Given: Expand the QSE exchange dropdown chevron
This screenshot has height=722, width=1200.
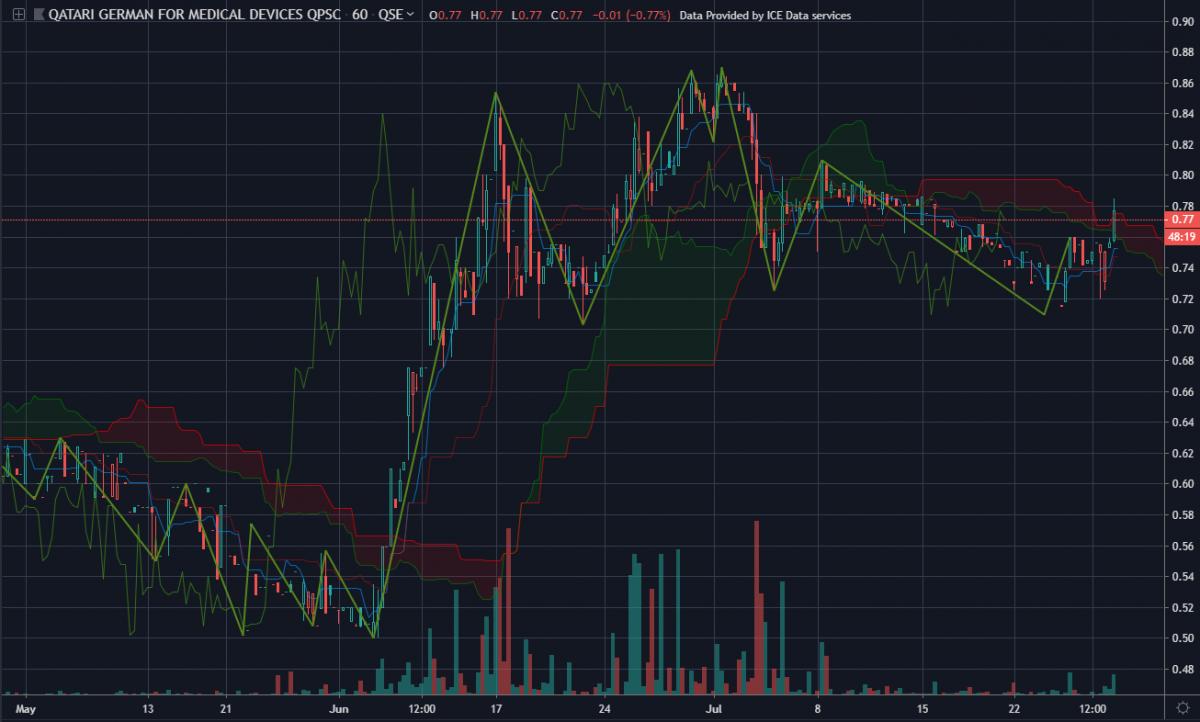Looking at the screenshot, I should click(x=410, y=16).
